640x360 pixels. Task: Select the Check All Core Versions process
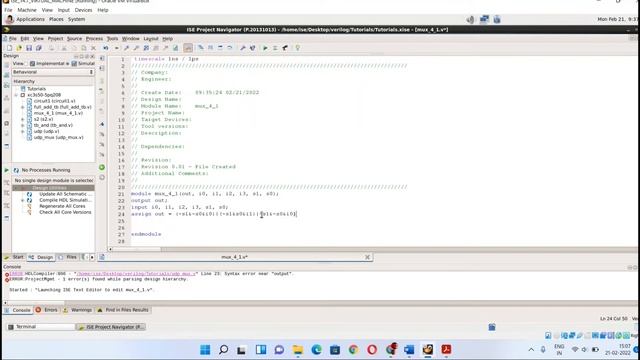65,212
